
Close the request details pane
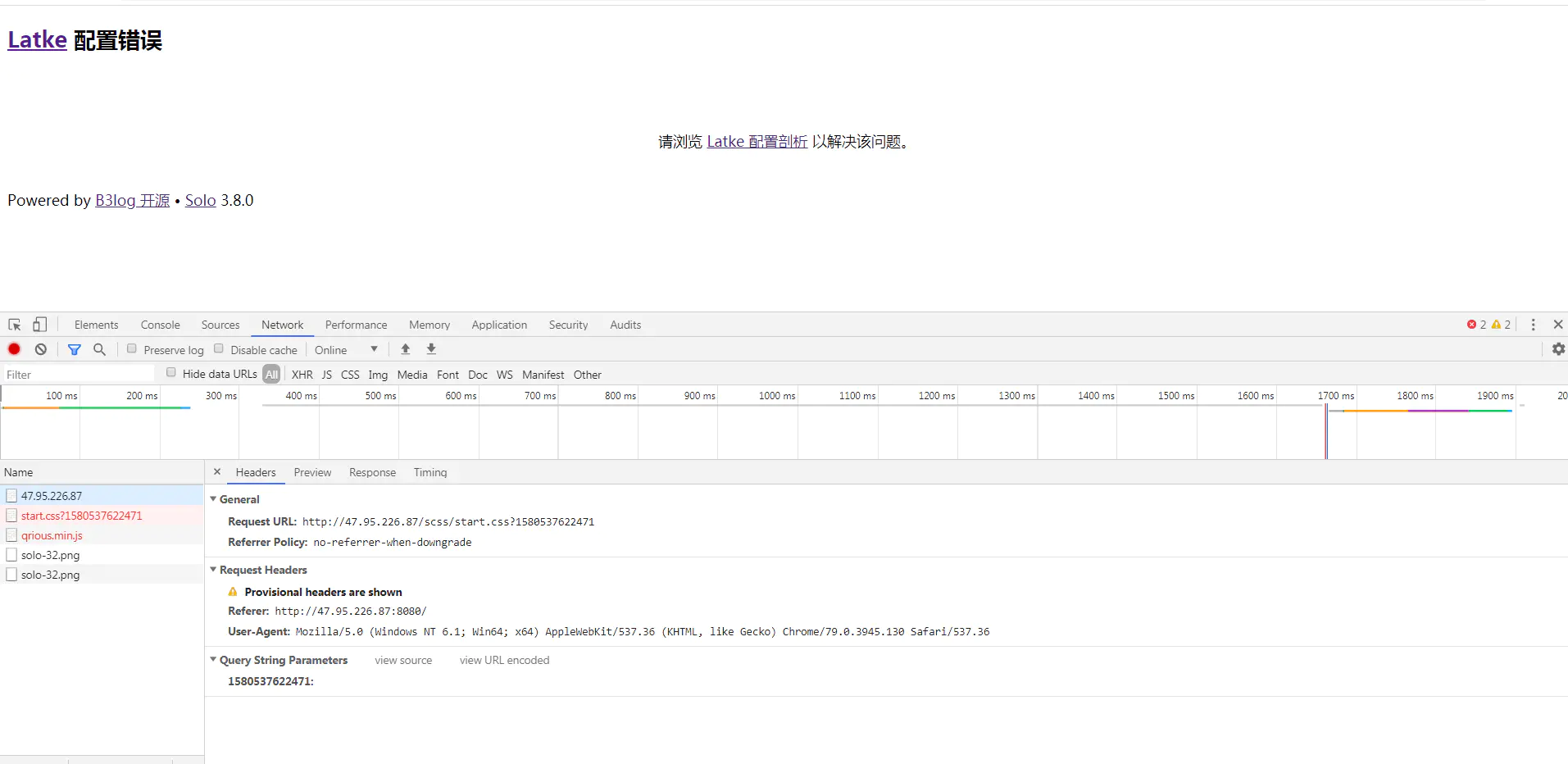pos(217,472)
